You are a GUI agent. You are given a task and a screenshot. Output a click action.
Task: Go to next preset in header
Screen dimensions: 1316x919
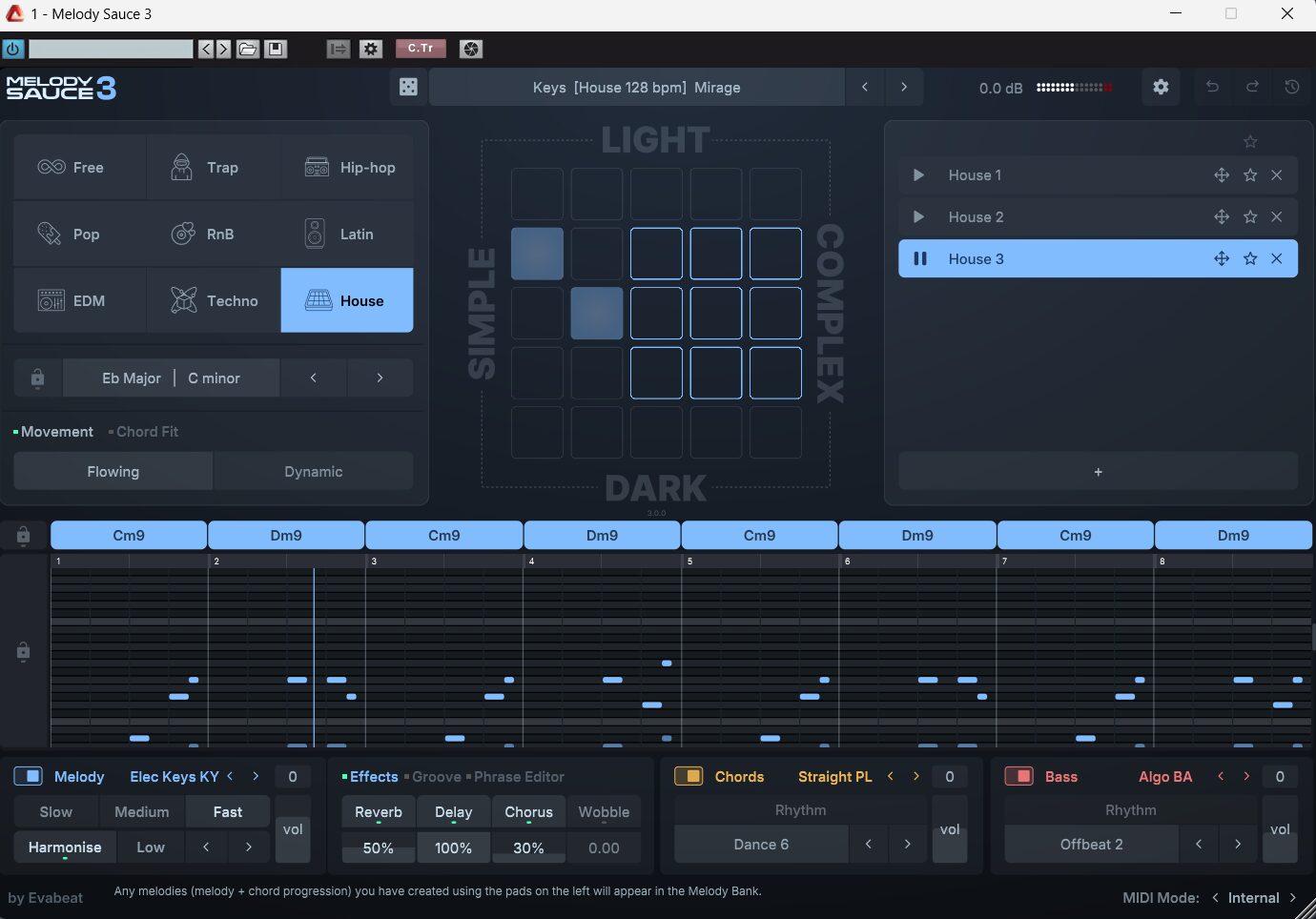[x=904, y=88]
